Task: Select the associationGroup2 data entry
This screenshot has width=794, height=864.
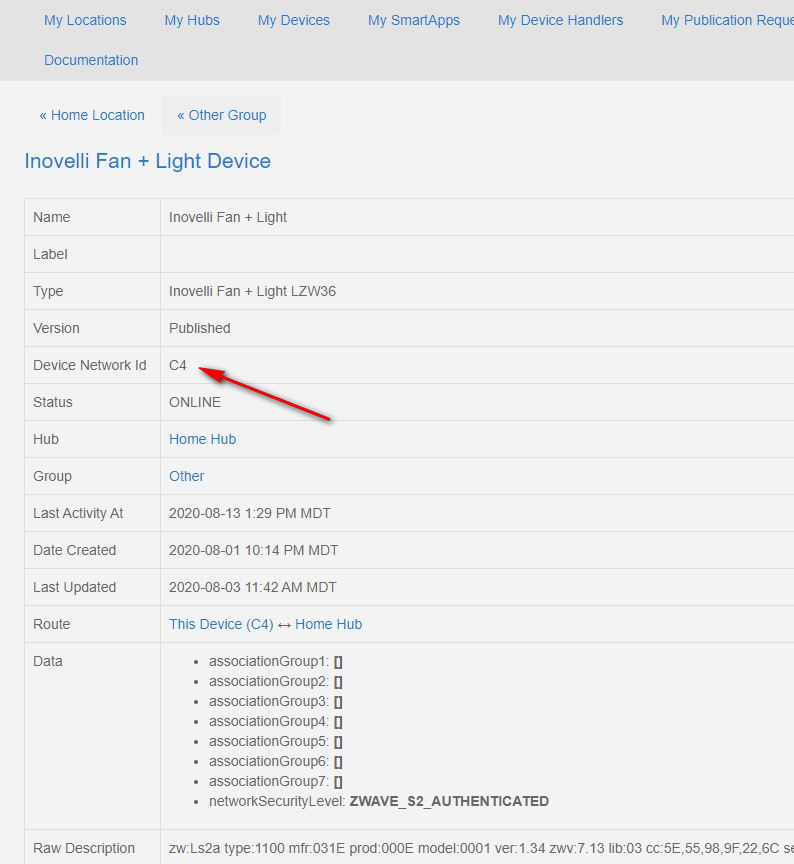Action: pos(276,682)
